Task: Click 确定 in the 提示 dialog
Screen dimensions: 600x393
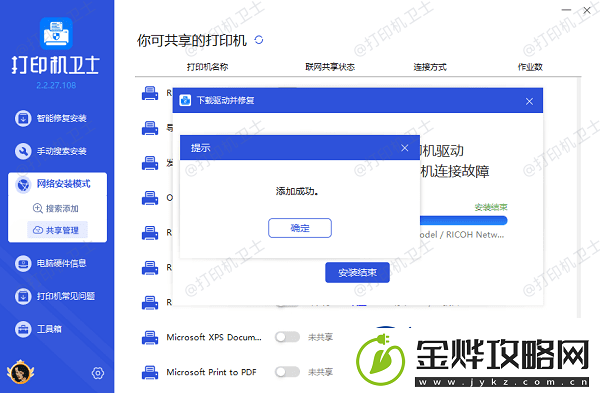Action: tap(300, 228)
